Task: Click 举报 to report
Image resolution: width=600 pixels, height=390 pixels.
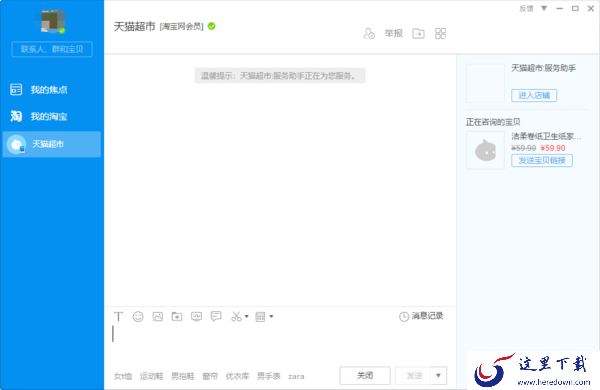Action: coord(393,33)
